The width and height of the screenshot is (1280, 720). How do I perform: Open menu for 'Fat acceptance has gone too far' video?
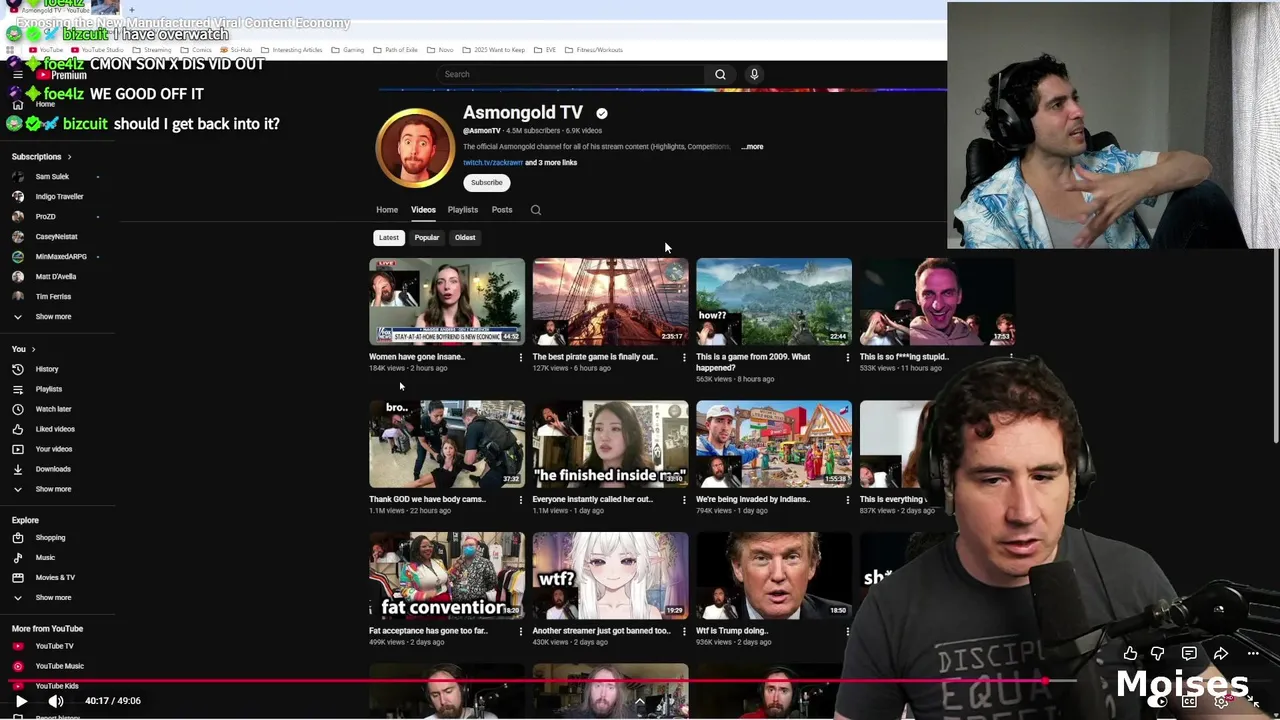pyautogui.click(x=520, y=632)
